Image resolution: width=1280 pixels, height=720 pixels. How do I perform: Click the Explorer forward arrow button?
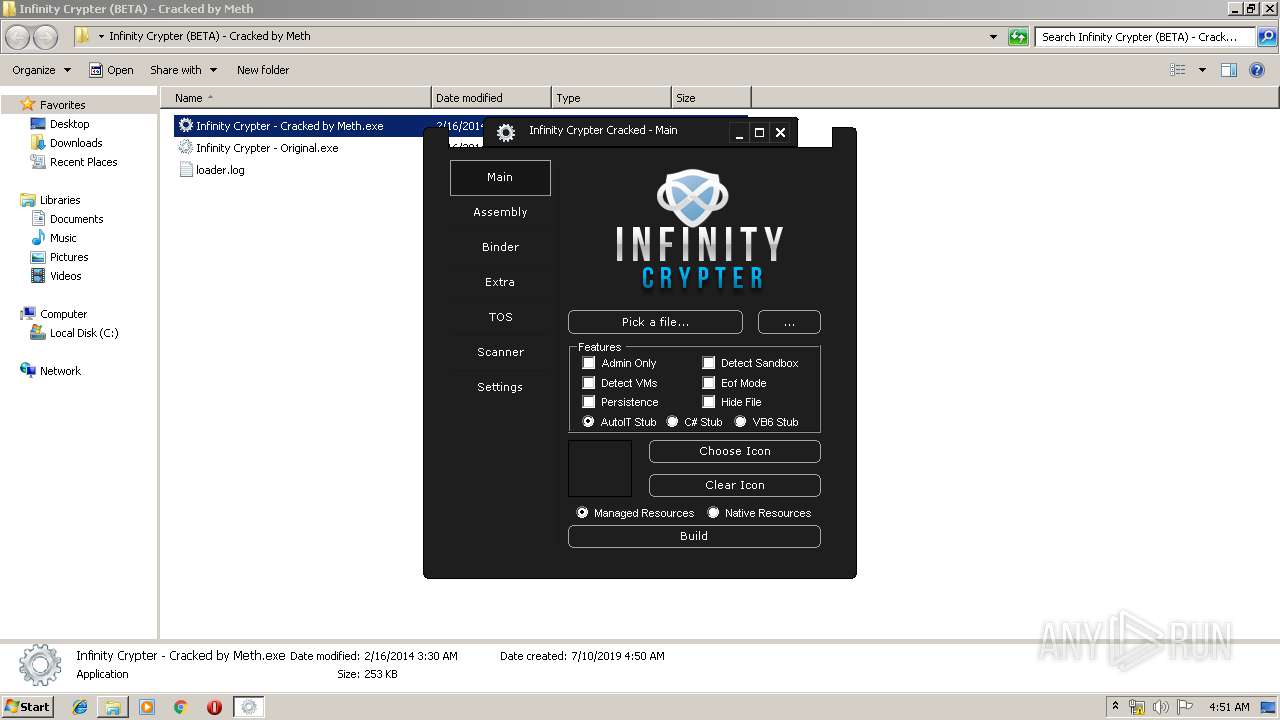pos(45,38)
